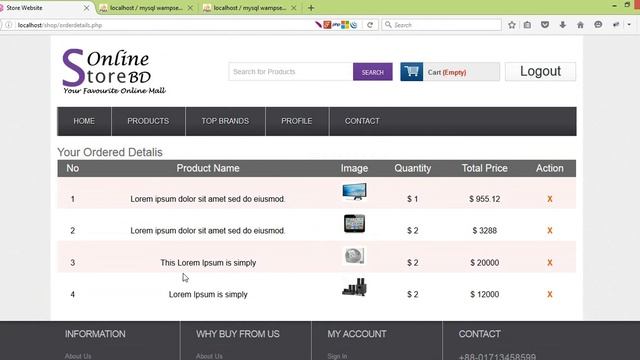640x360 pixels.
Task: Open the CONTACT navigation item
Action: coord(362,121)
